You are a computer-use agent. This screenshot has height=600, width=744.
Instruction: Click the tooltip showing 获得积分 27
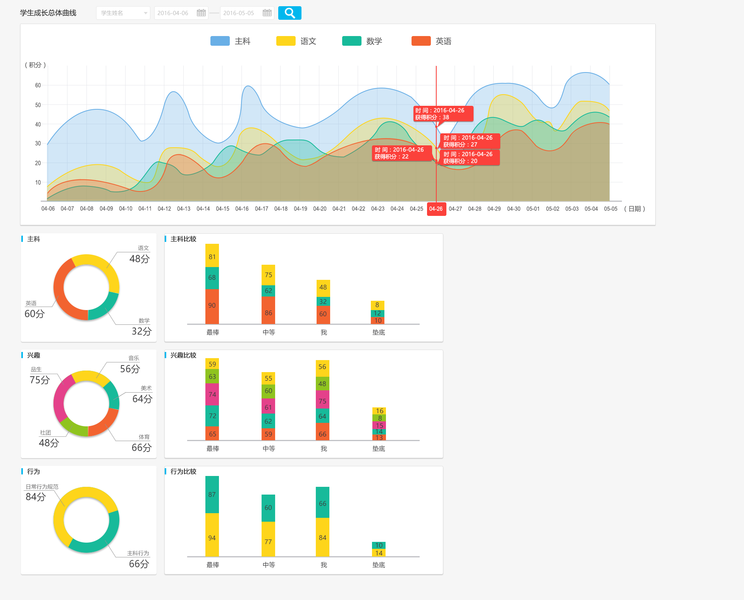[470, 141]
